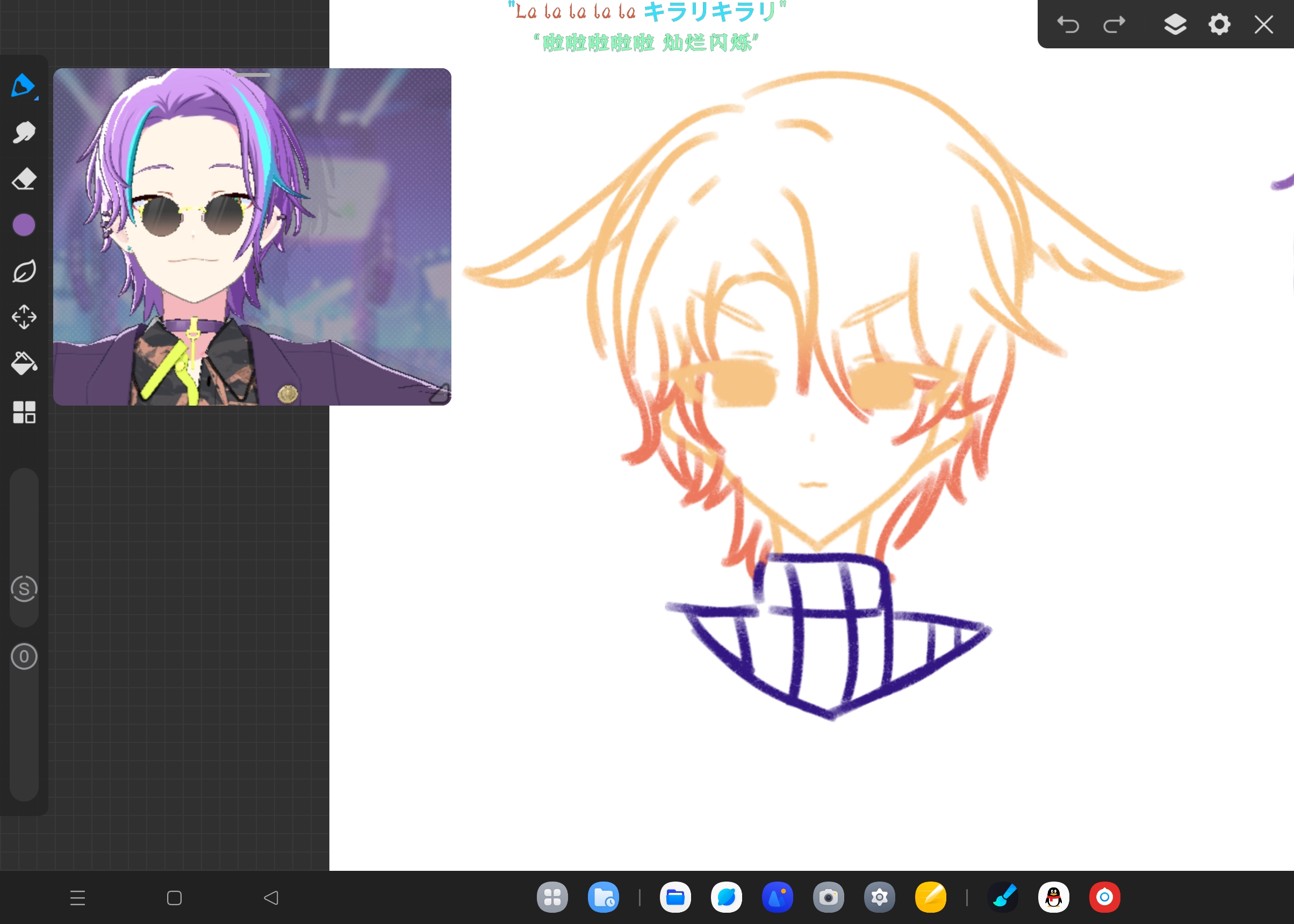Select the eraser tool
The height and width of the screenshot is (924, 1294).
coord(24,179)
